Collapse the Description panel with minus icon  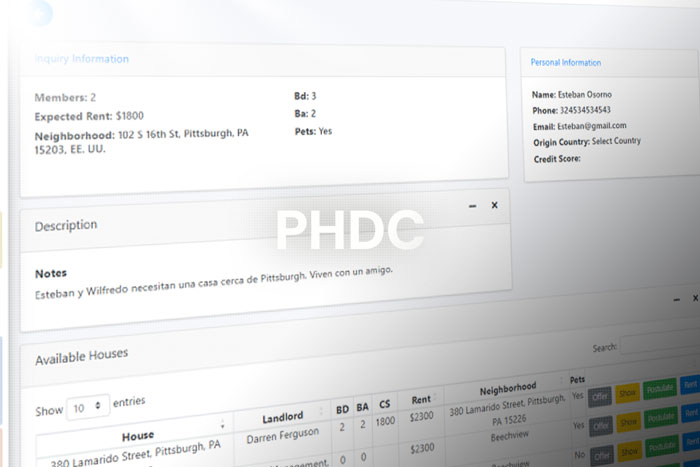tap(472, 205)
